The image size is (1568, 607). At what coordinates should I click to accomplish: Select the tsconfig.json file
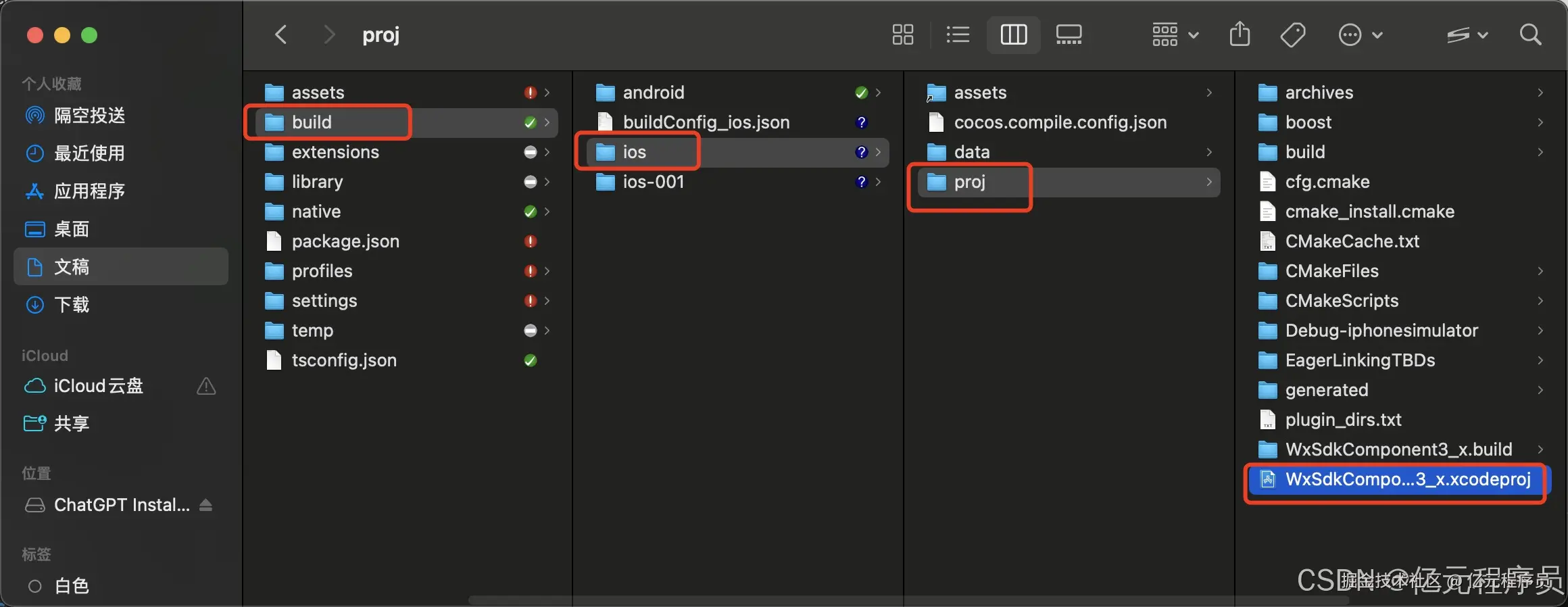point(406,360)
